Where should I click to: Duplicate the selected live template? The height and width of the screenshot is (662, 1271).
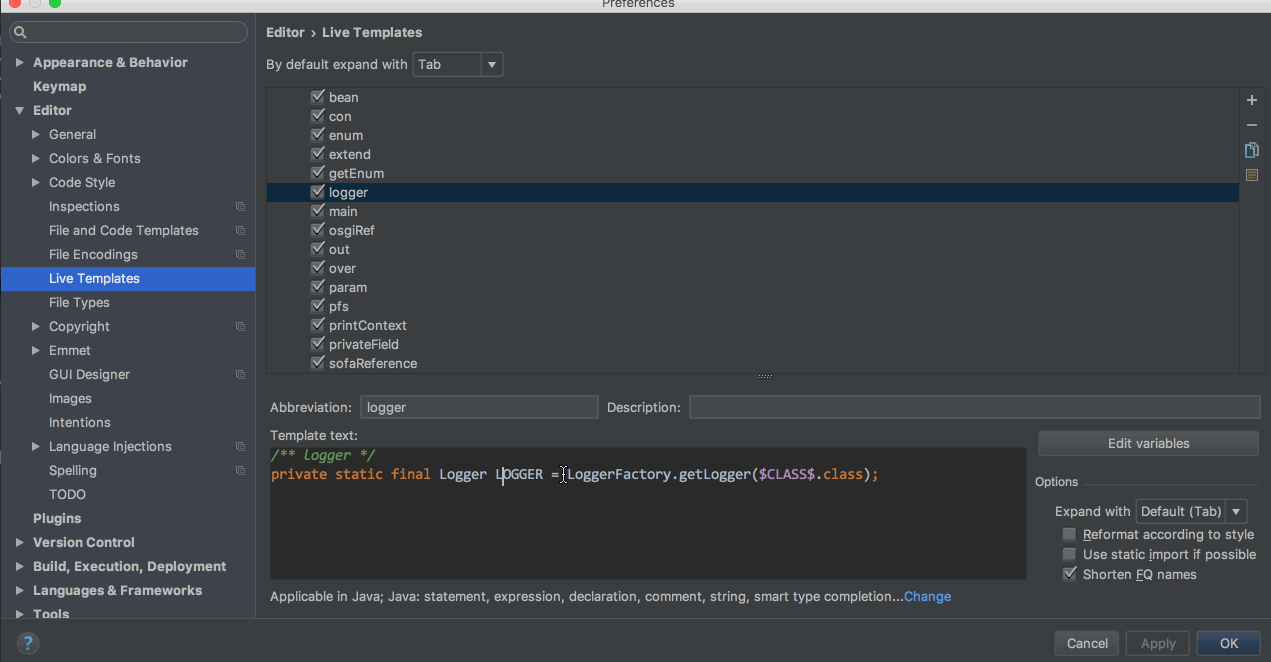pyautogui.click(x=1251, y=150)
